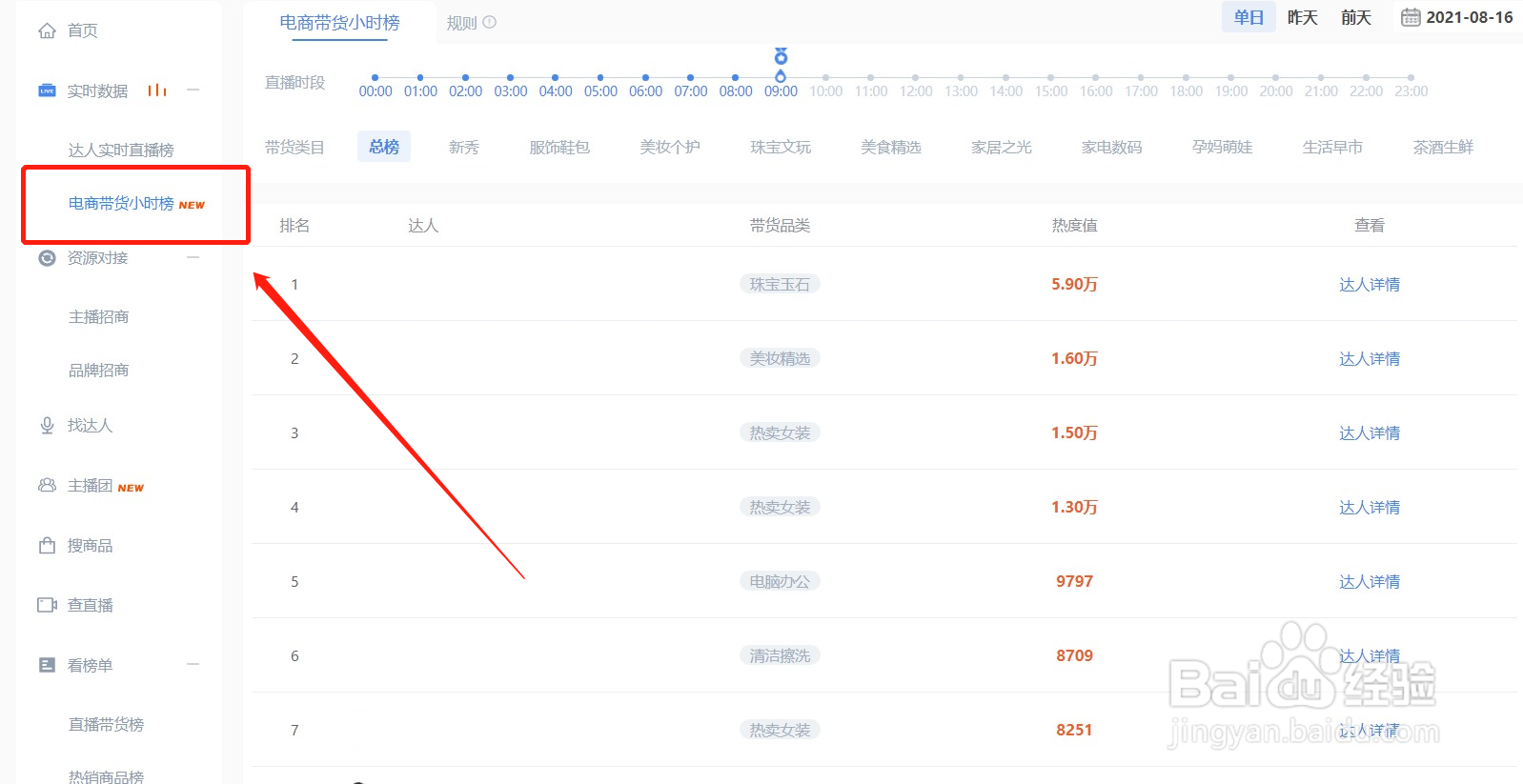Open 达人详情 for rank 5
This screenshot has width=1523, height=784.
1370,581
